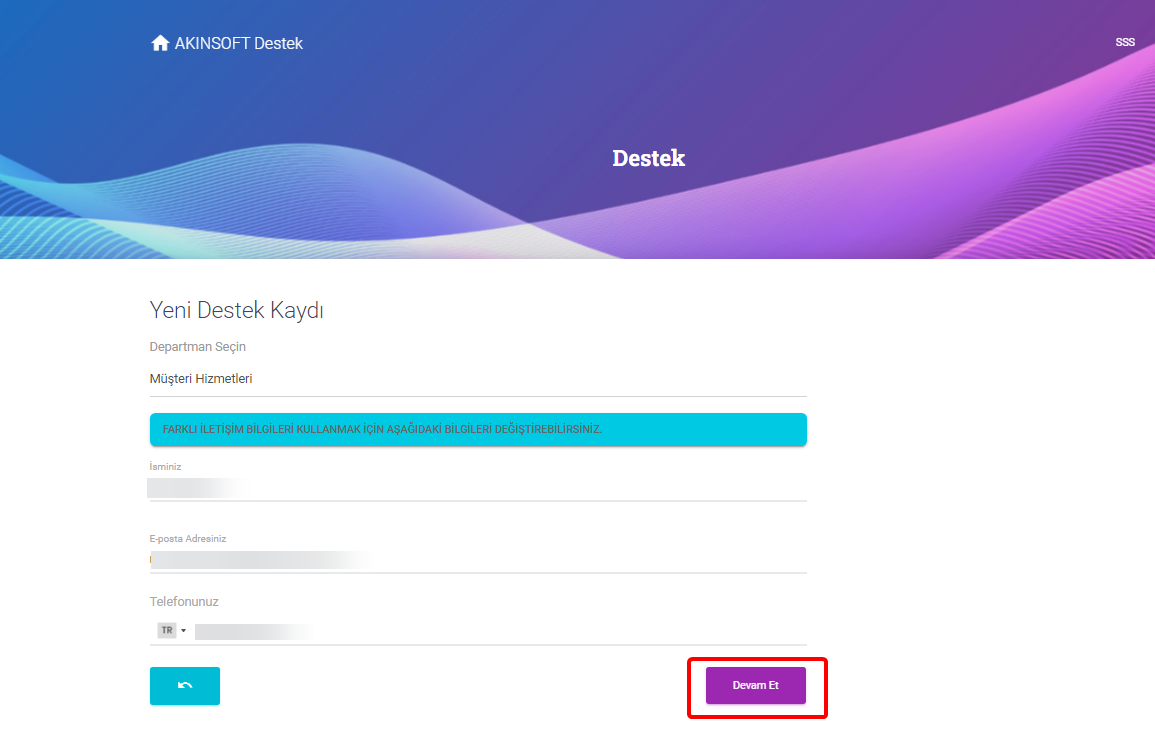Viewport: 1155px width, 734px height.
Task: Click the Yeni Destek Kaydı heading
Action: 236,310
